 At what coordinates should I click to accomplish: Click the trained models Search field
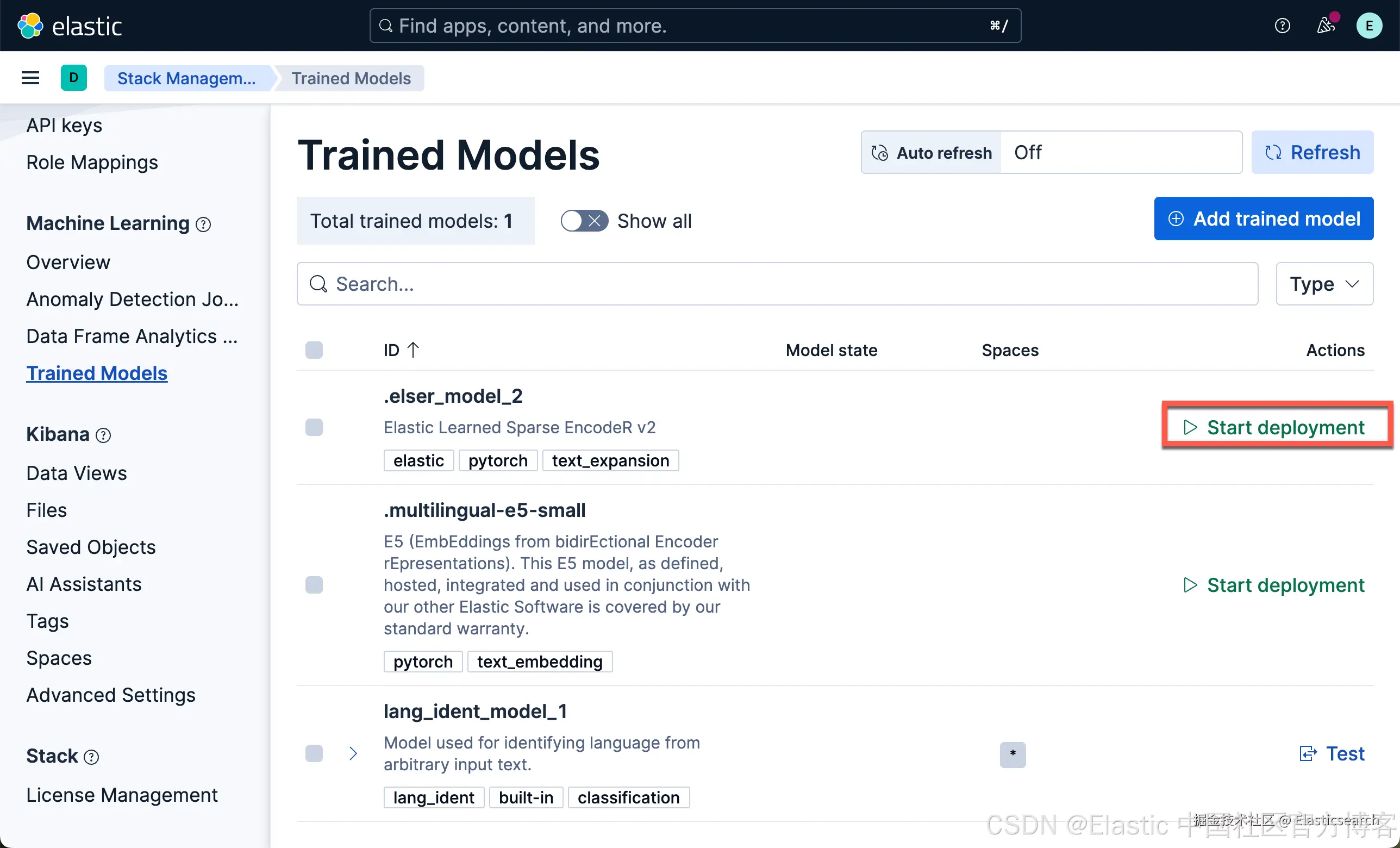pos(777,284)
